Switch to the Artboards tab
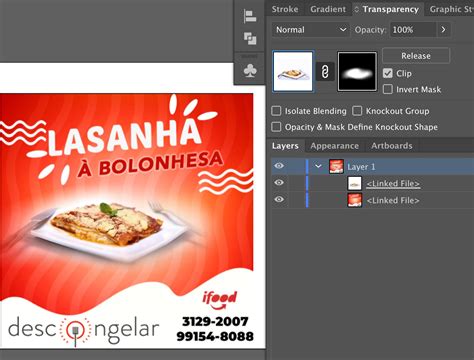474x360 pixels. pyautogui.click(x=392, y=146)
